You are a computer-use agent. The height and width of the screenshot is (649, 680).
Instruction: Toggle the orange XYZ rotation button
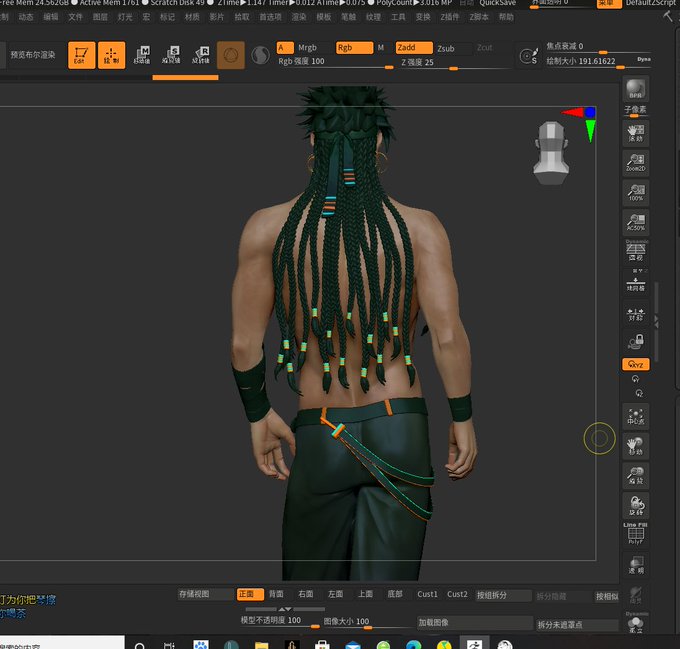(x=636, y=364)
